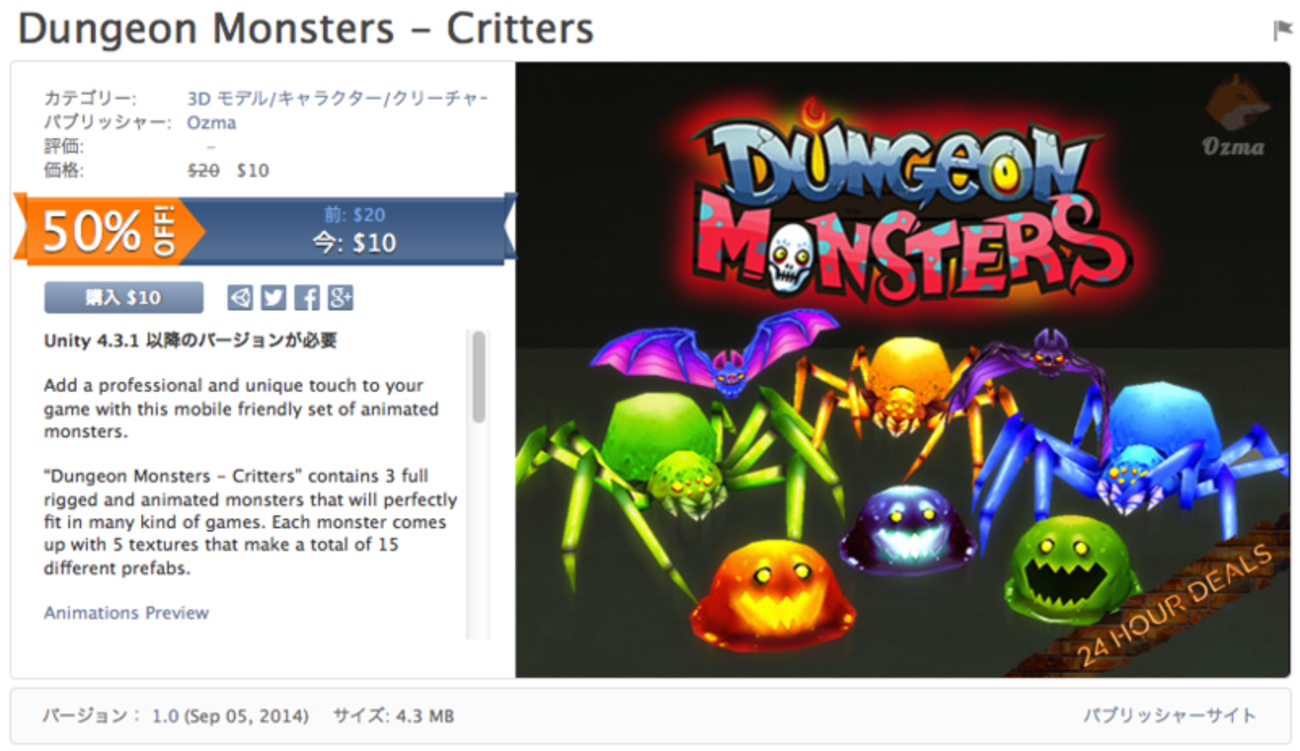Click the blue 今: $10 price banner
This screenshot has width=1300, height=751.
click(x=355, y=231)
